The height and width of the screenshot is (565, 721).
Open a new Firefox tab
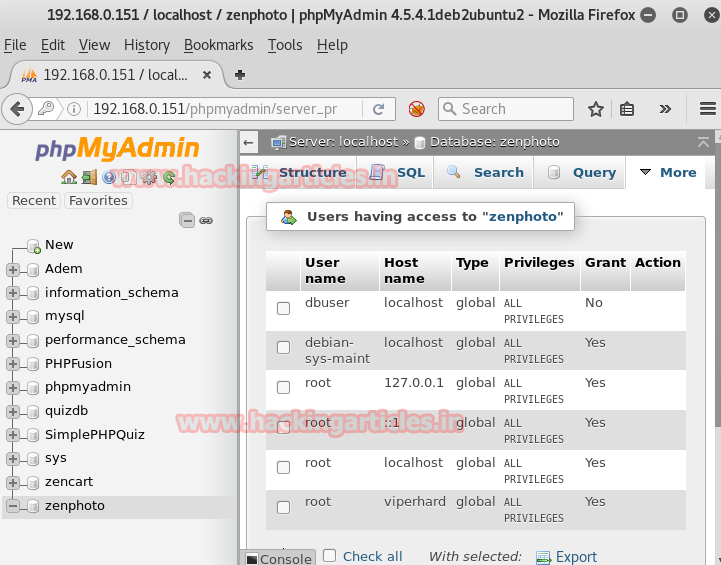(240, 74)
